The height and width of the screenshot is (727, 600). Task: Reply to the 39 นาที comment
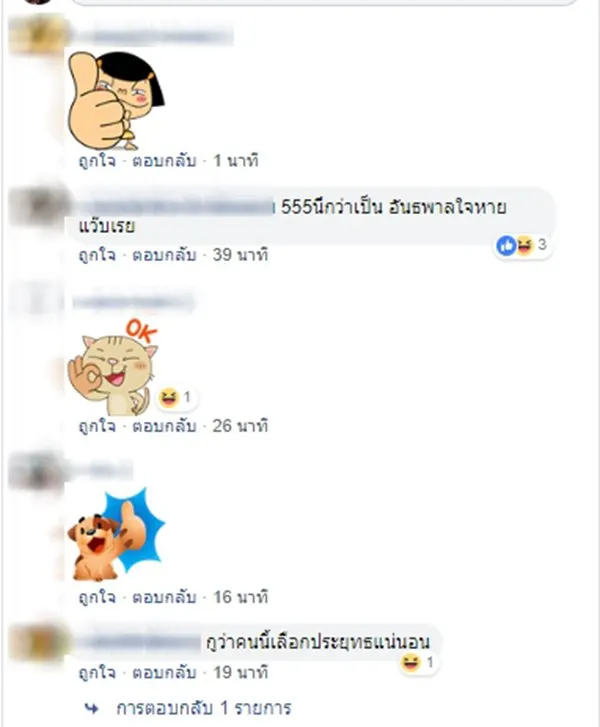(x=164, y=255)
